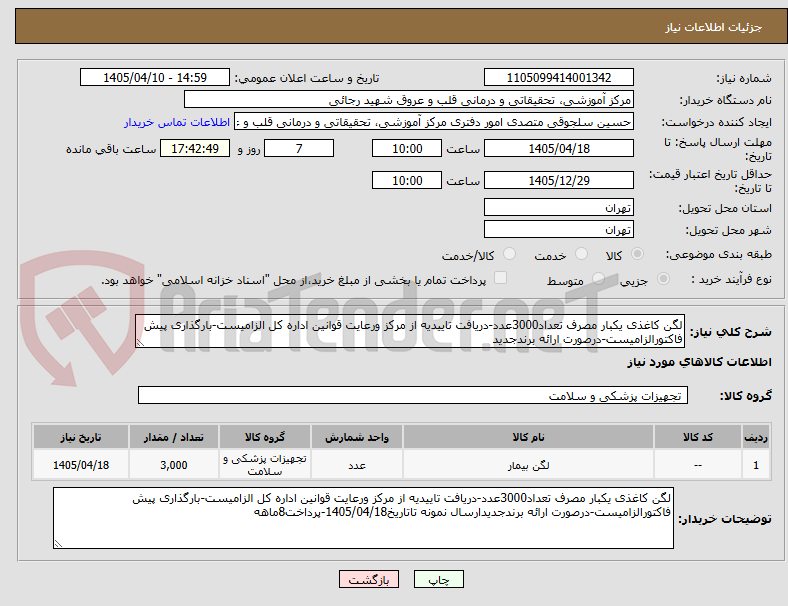Toggle the اسناد خزانه اسلامی payment checkbox
Screen dimensions: 788x606
click(x=501, y=278)
